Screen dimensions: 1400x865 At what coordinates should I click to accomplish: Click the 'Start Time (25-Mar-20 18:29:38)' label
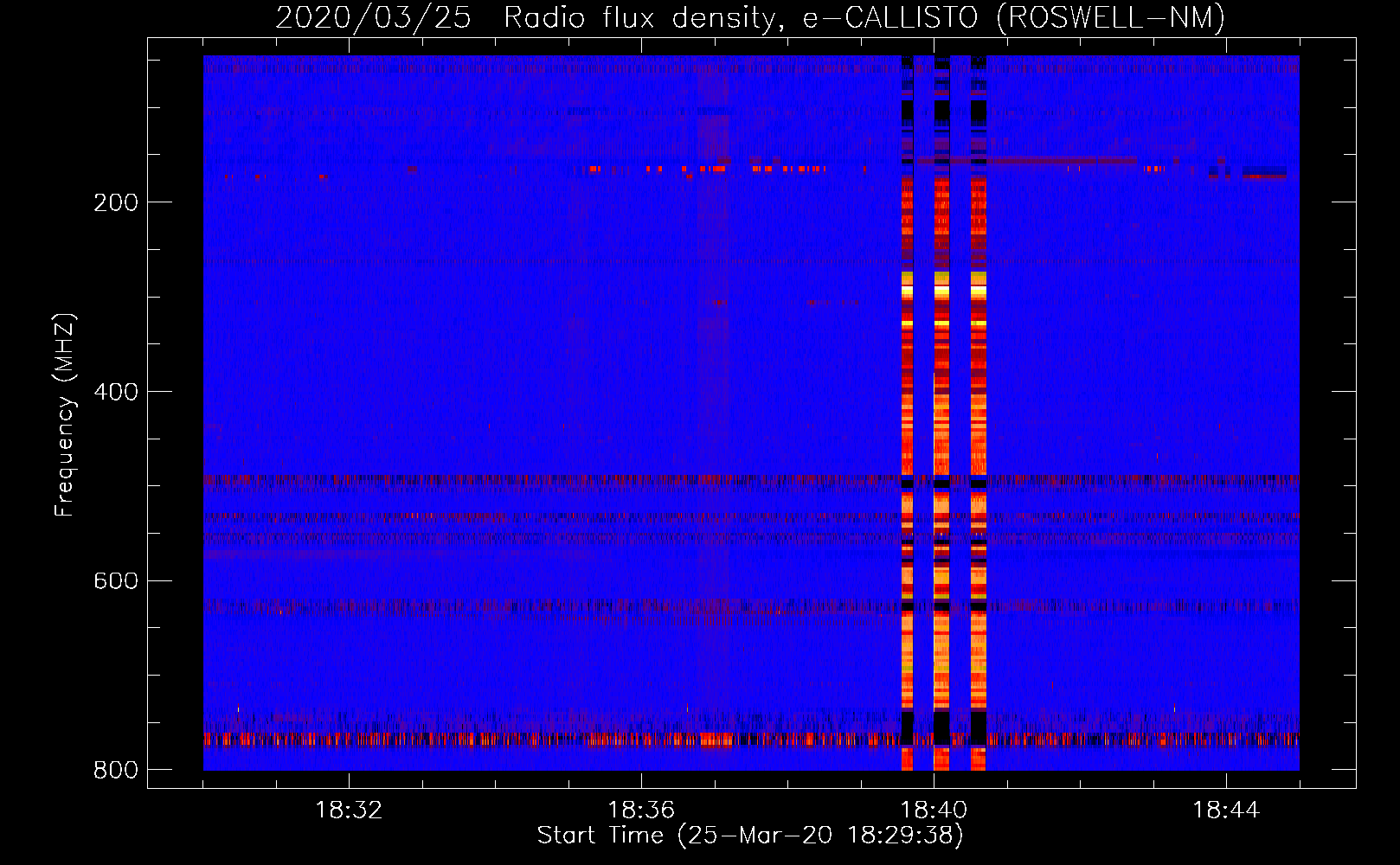pos(750,836)
